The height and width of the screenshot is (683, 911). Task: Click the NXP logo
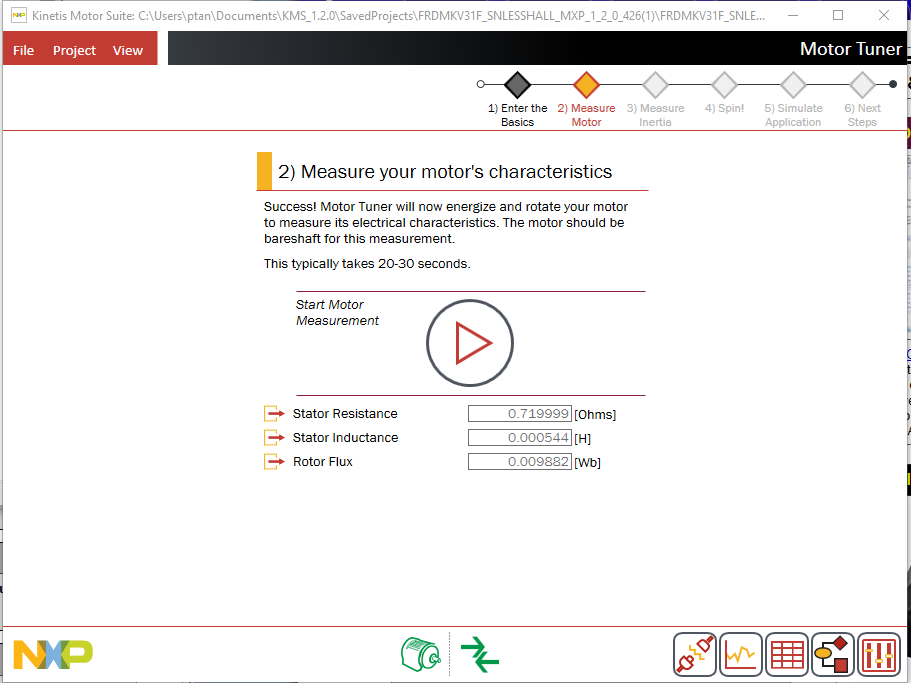(x=53, y=655)
